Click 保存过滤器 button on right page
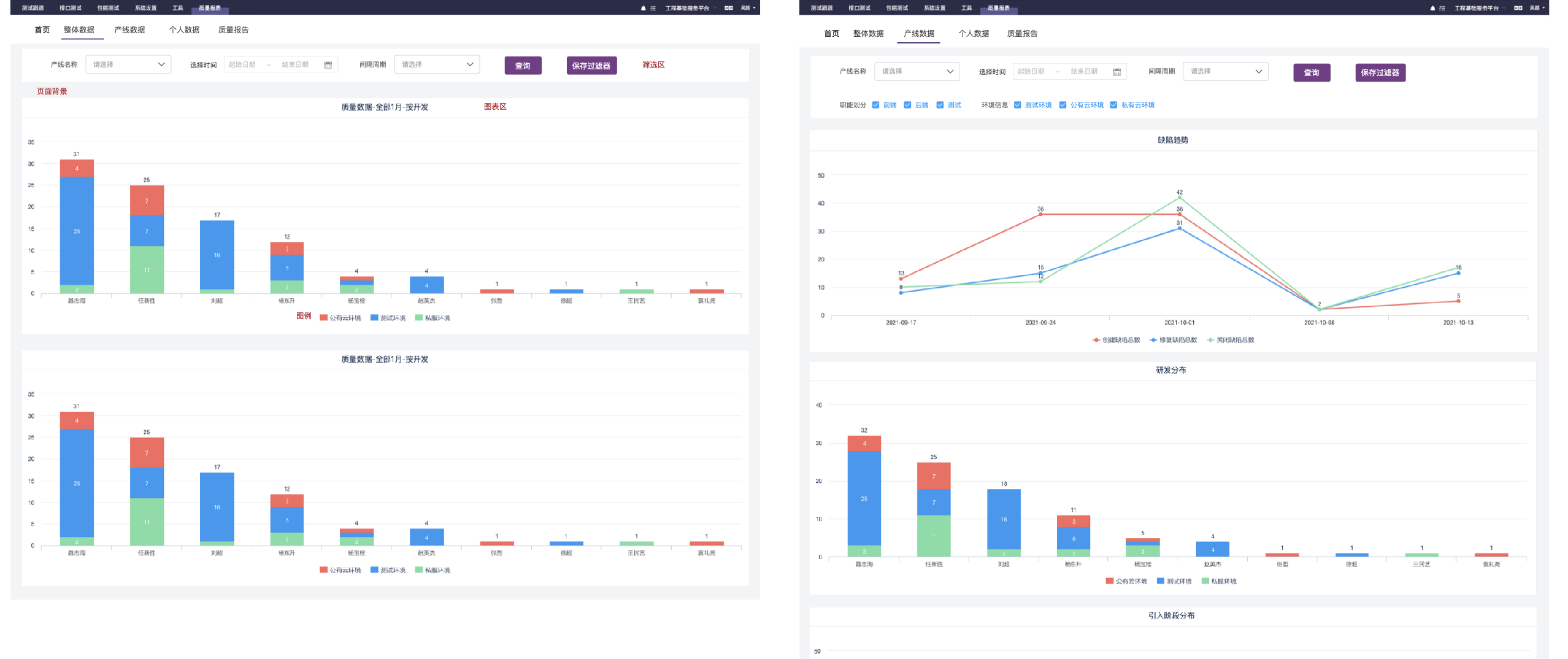The width and height of the screenshot is (1568, 659). tap(1380, 72)
